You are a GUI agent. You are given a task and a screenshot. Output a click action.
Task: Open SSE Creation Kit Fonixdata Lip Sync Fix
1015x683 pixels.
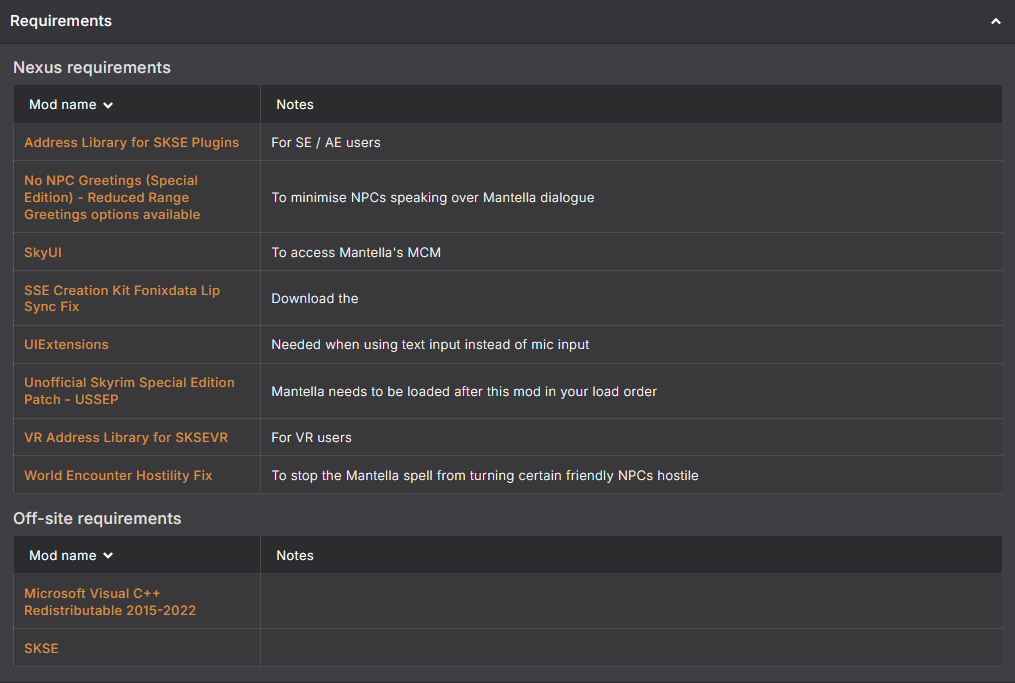pyautogui.click(x=122, y=298)
